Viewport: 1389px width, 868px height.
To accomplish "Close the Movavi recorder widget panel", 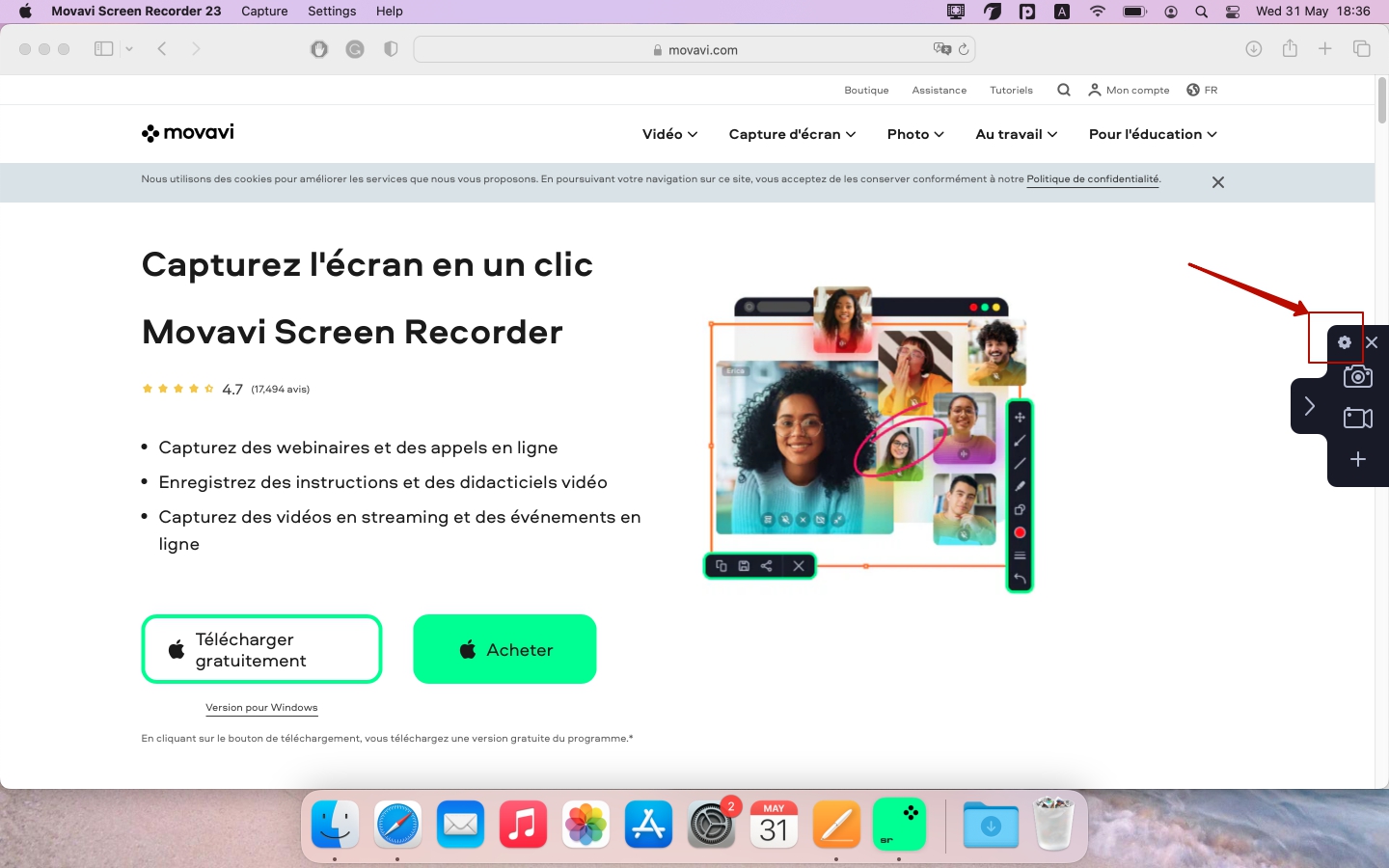I will click(1372, 342).
